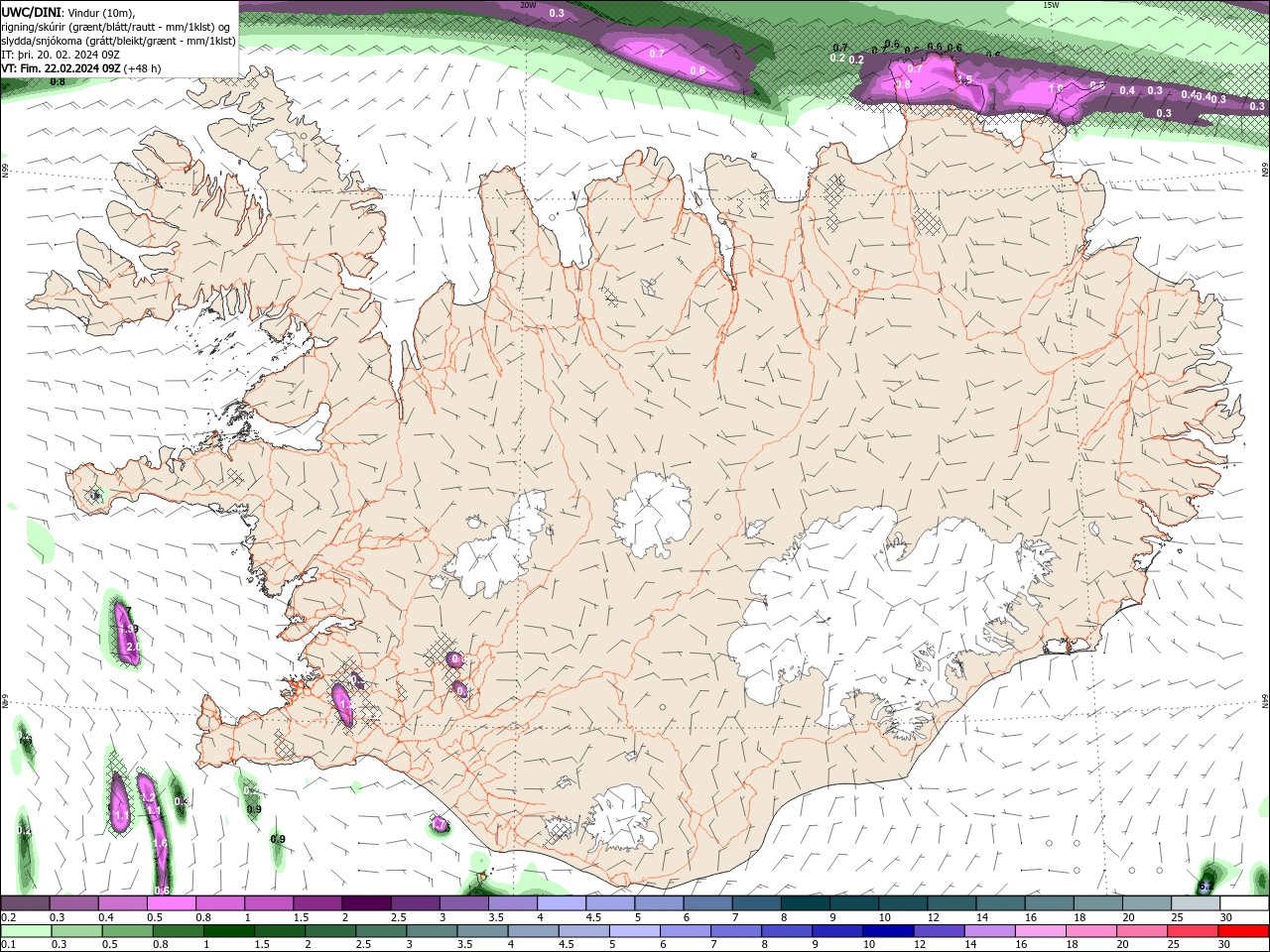Click the palest green 0.1 swatch in lower legend row
This screenshot has width=1270, height=952.
tap(26, 931)
